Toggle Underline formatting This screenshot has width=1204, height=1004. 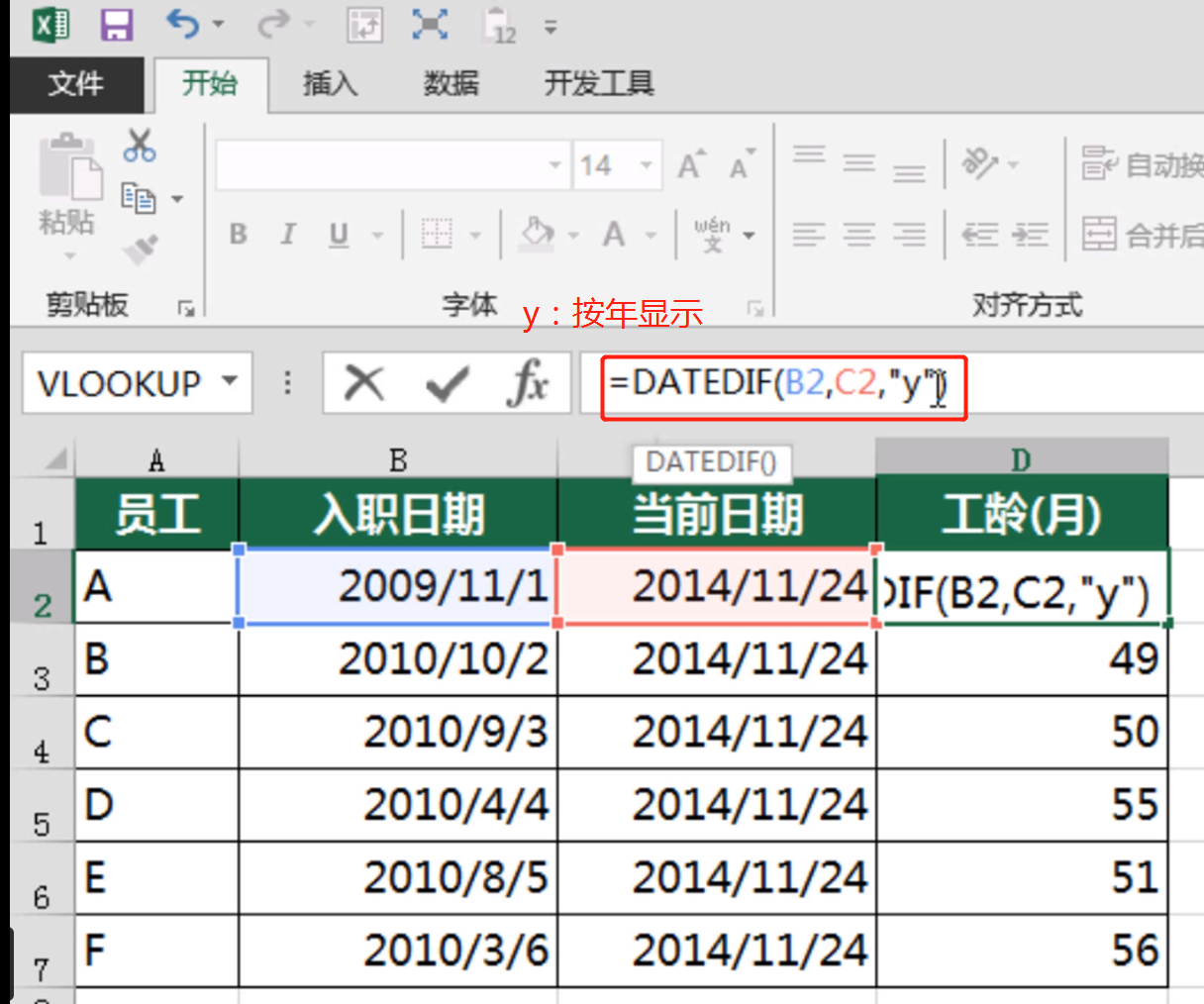point(339,235)
